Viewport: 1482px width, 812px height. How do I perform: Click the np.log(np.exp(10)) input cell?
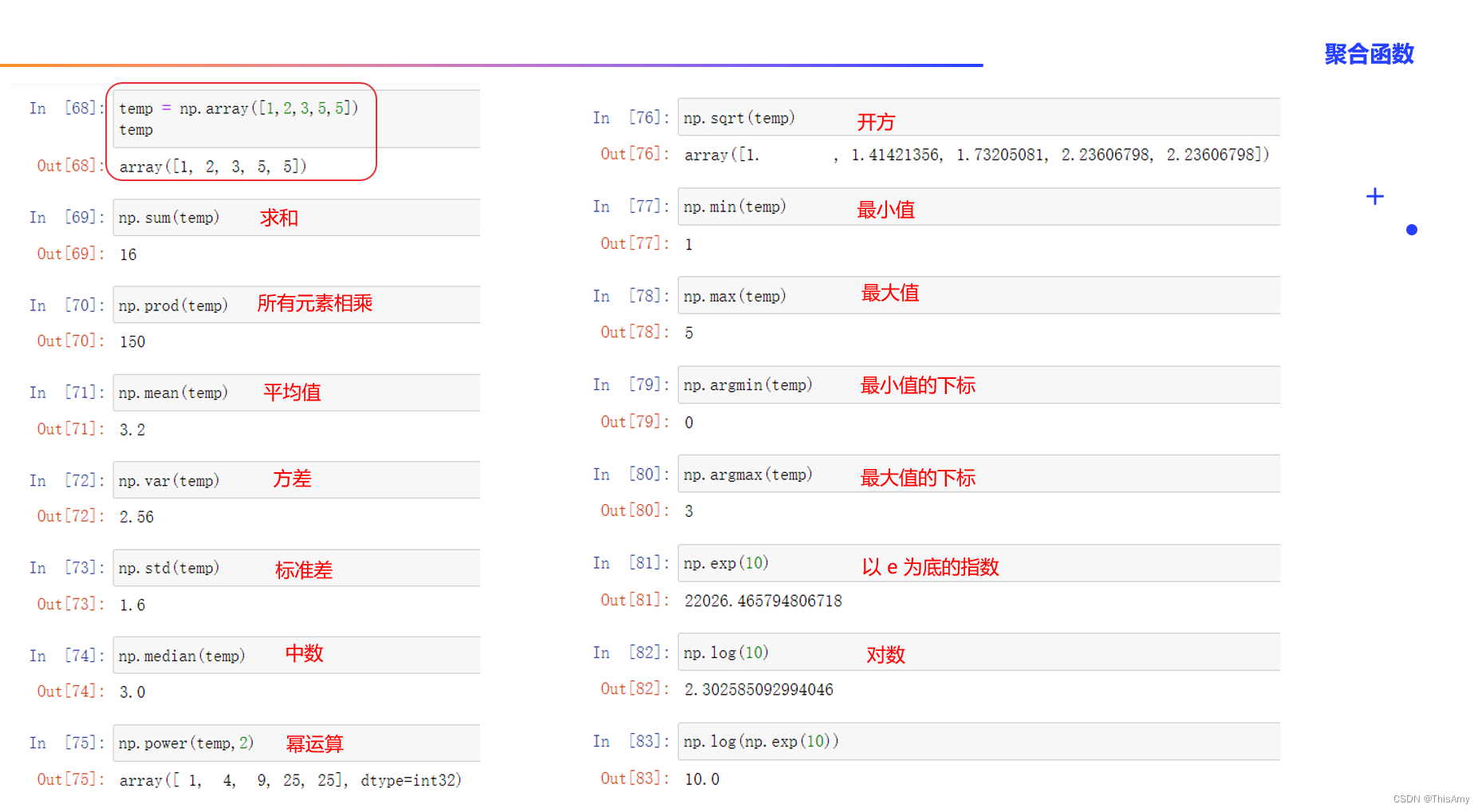point(979,741)
